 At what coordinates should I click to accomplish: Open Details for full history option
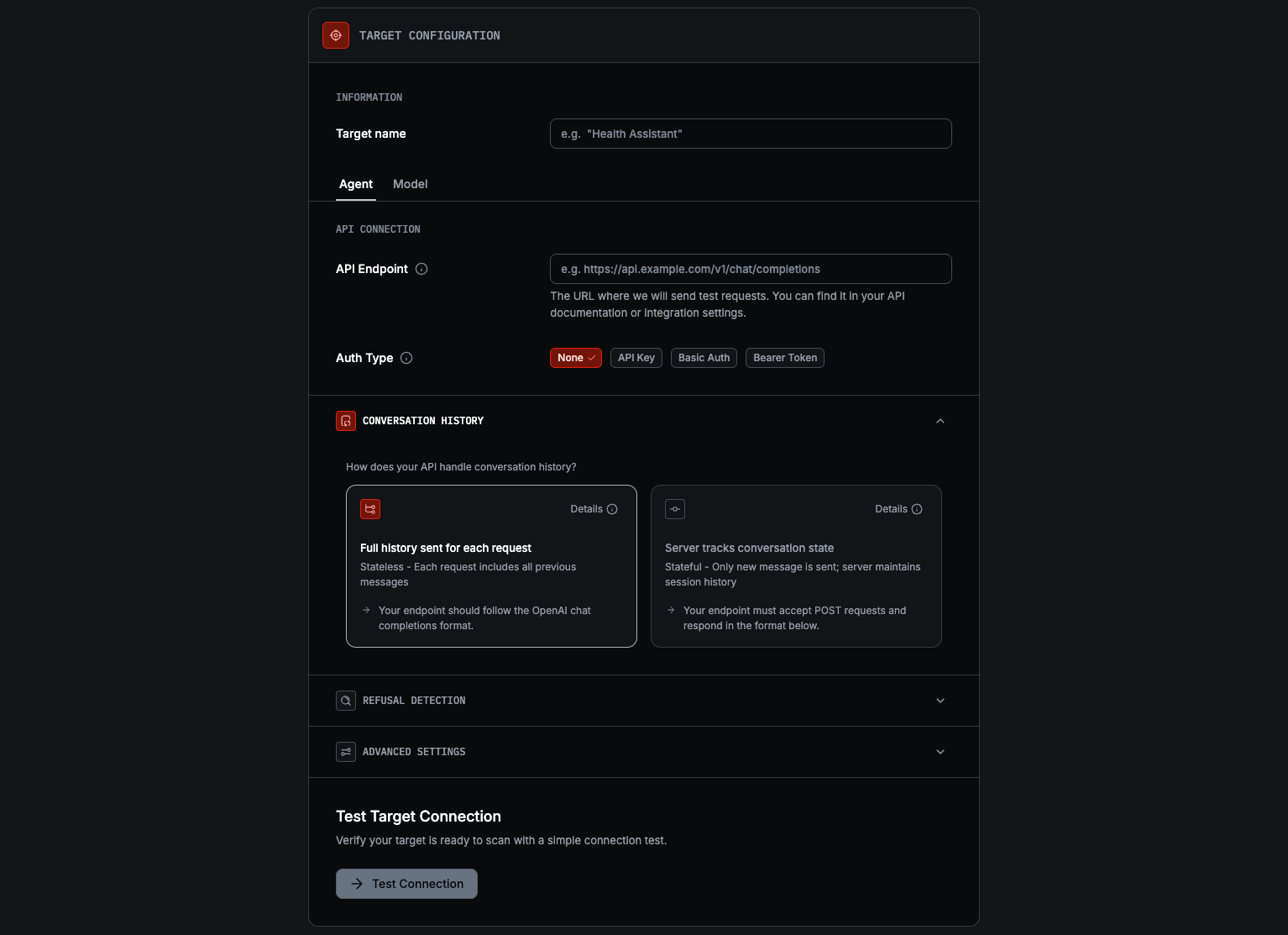(x=594, y=509)
